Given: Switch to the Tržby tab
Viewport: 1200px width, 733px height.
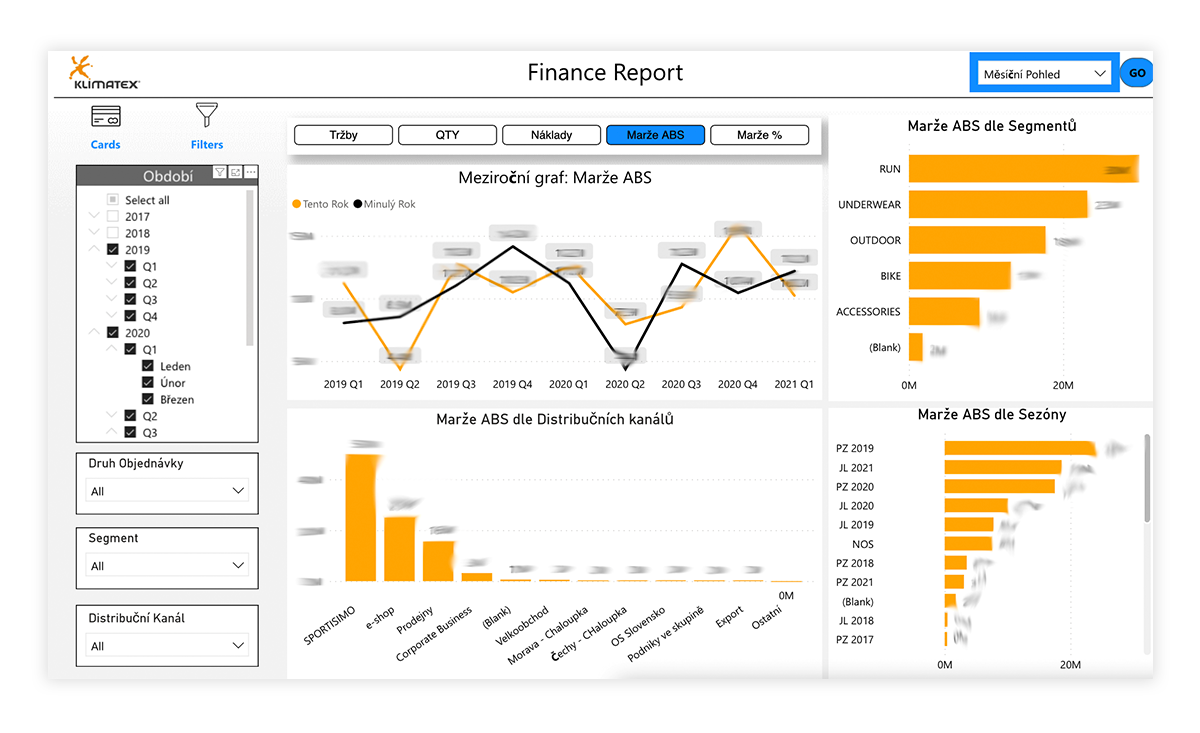Looking at the screenshot, I should pos(343,135).
